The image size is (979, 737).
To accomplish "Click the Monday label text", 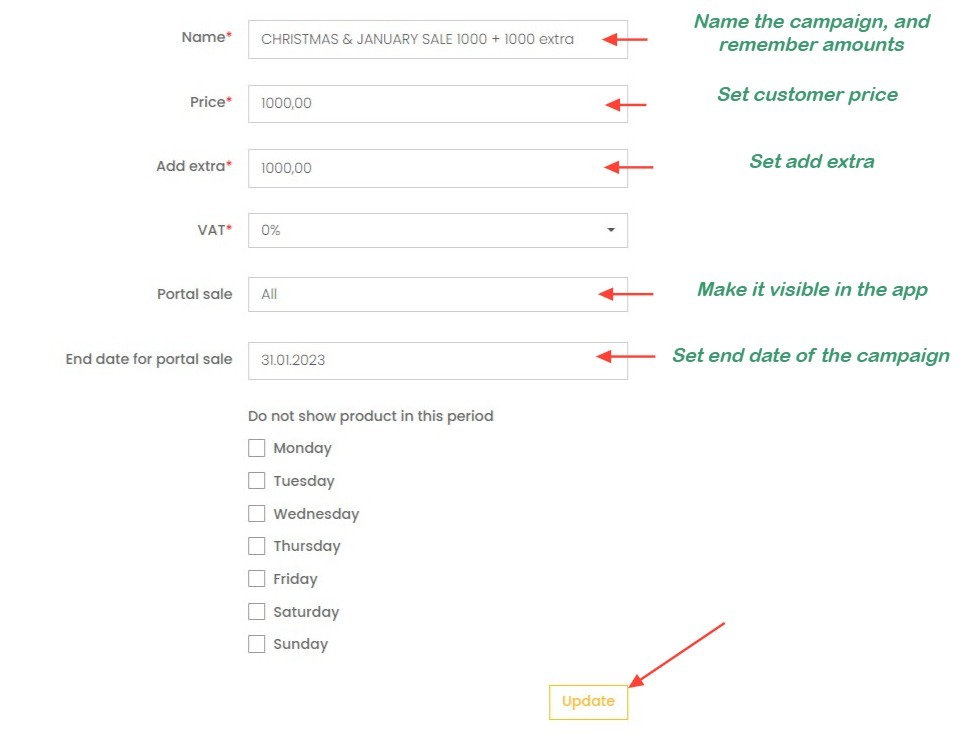I will pyautogui.click(x=302, y=448).
